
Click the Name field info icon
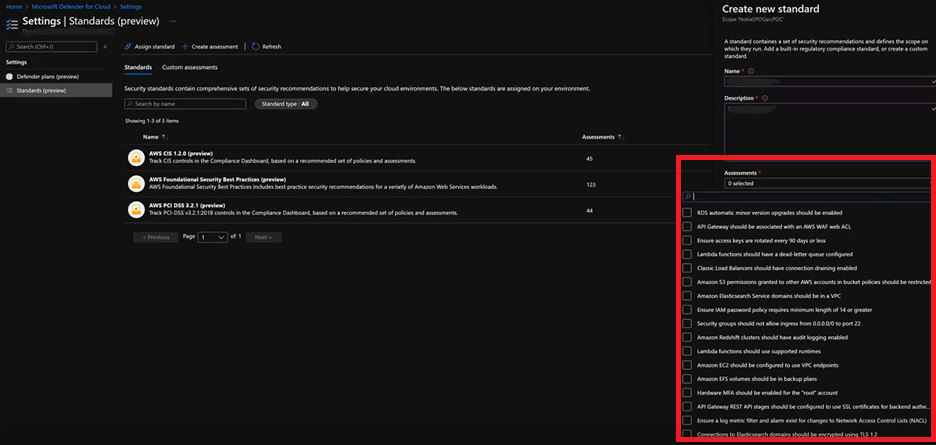(x=750, y=71)
